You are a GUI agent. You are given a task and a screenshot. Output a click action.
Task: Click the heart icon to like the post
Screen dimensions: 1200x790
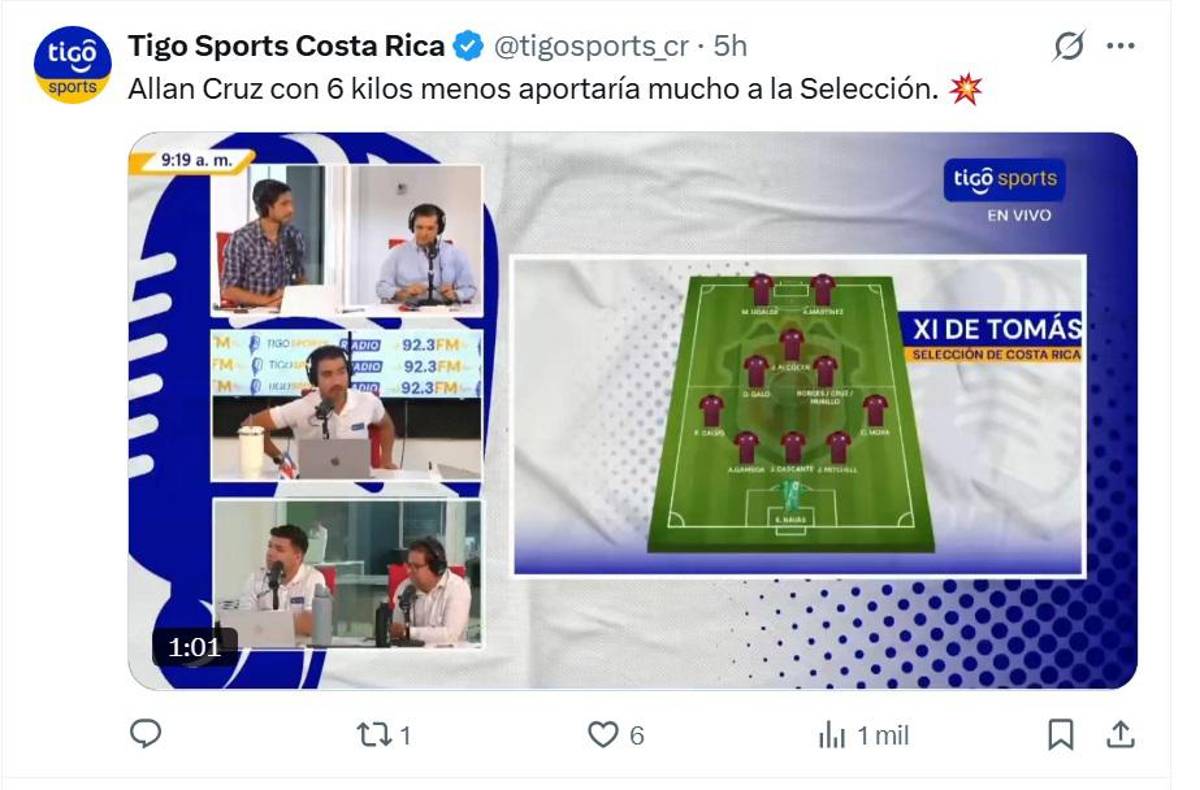(604, 735)
